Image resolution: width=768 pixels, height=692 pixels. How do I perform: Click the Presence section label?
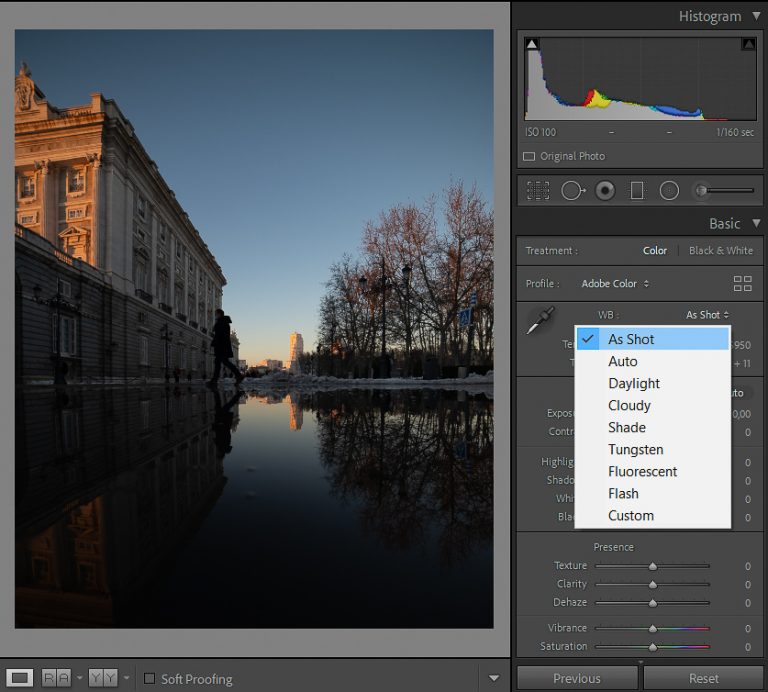tap(613, 547)
